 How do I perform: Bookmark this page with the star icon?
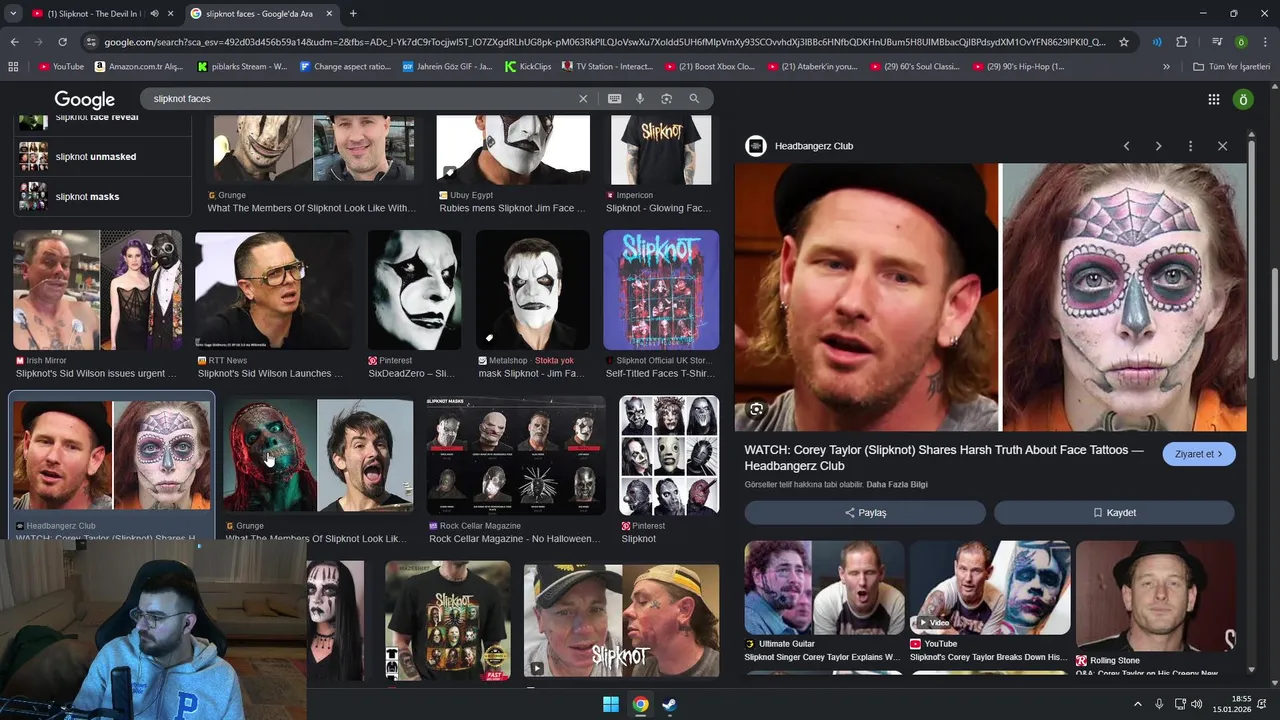click(1124, 42)
